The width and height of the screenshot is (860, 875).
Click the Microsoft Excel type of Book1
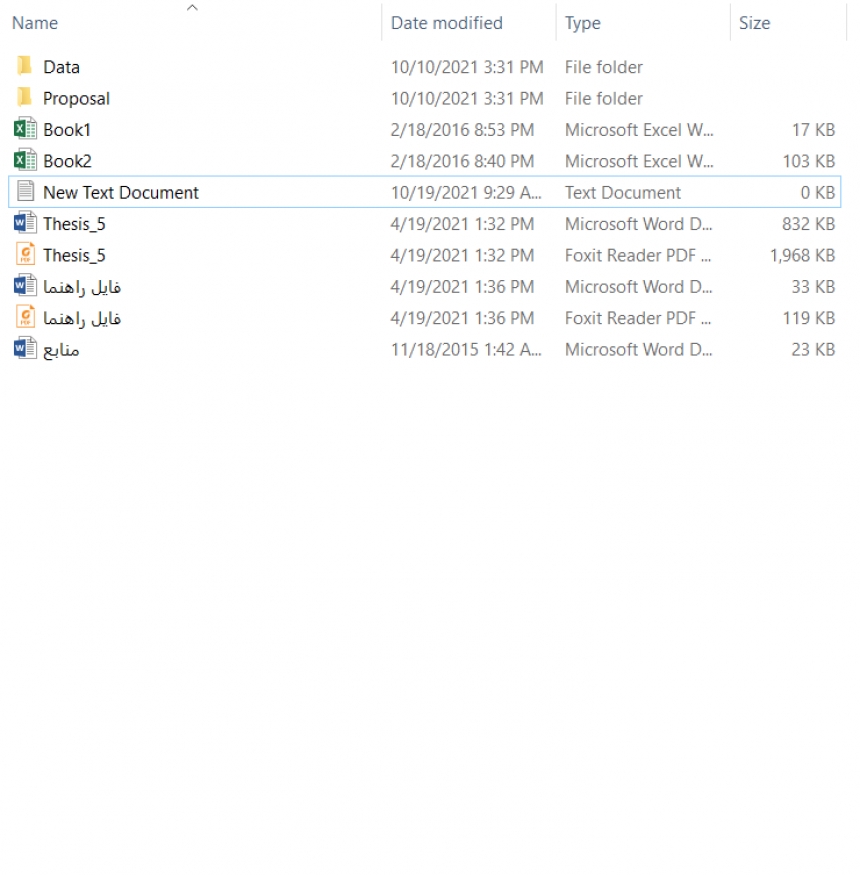click(x=639, y=130)
